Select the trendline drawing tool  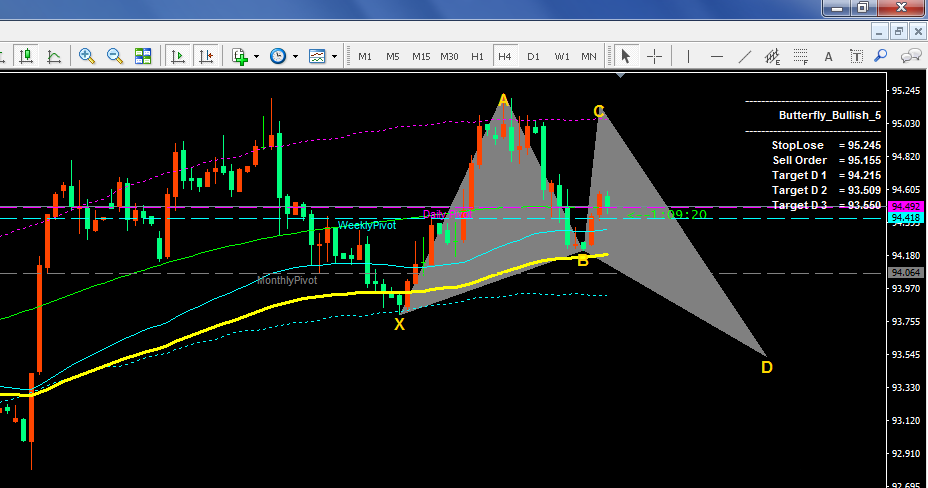(745, 56)
